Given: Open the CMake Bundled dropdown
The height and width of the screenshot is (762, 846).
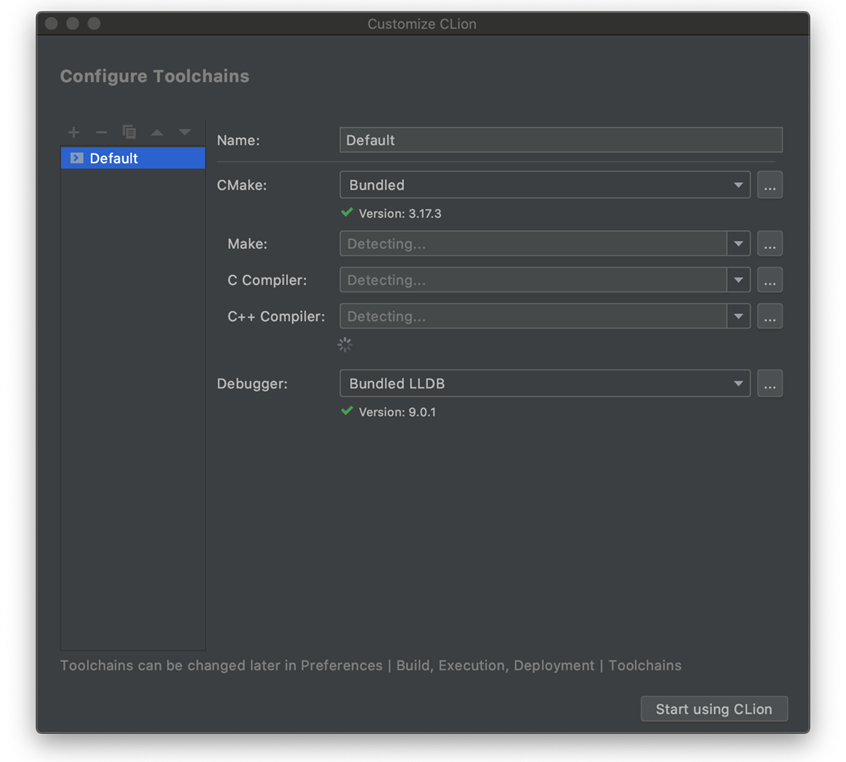Looking at the screenshot, I should [545, 185].
